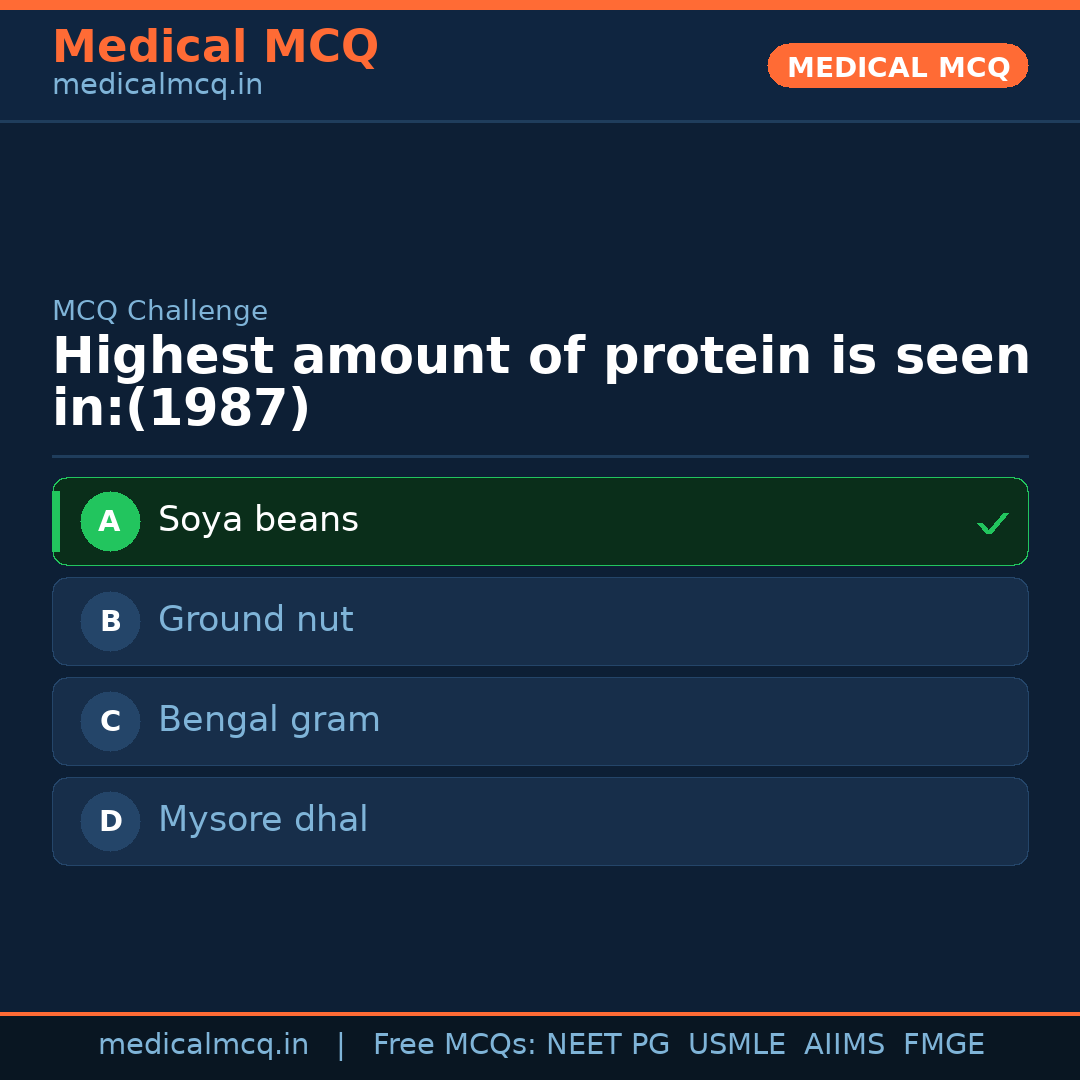This screenshot has width=1080, height=1080.
Task: Select the circular A badge icon
Action: coord(110,521)
